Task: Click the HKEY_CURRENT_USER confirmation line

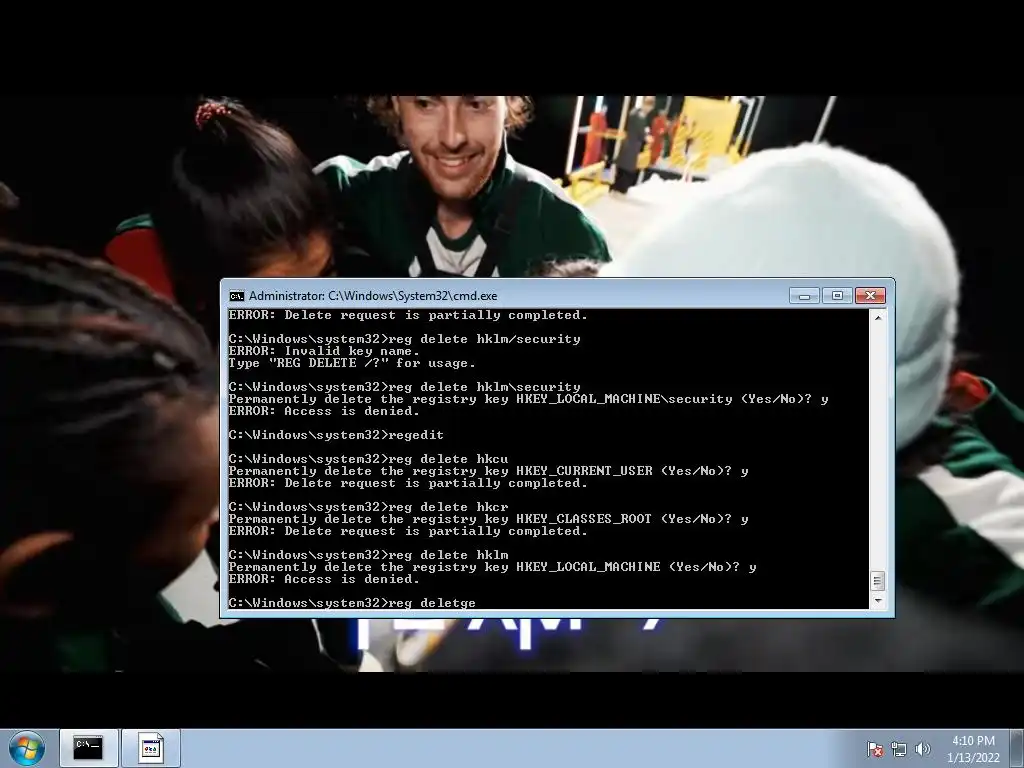Action: 488,471
